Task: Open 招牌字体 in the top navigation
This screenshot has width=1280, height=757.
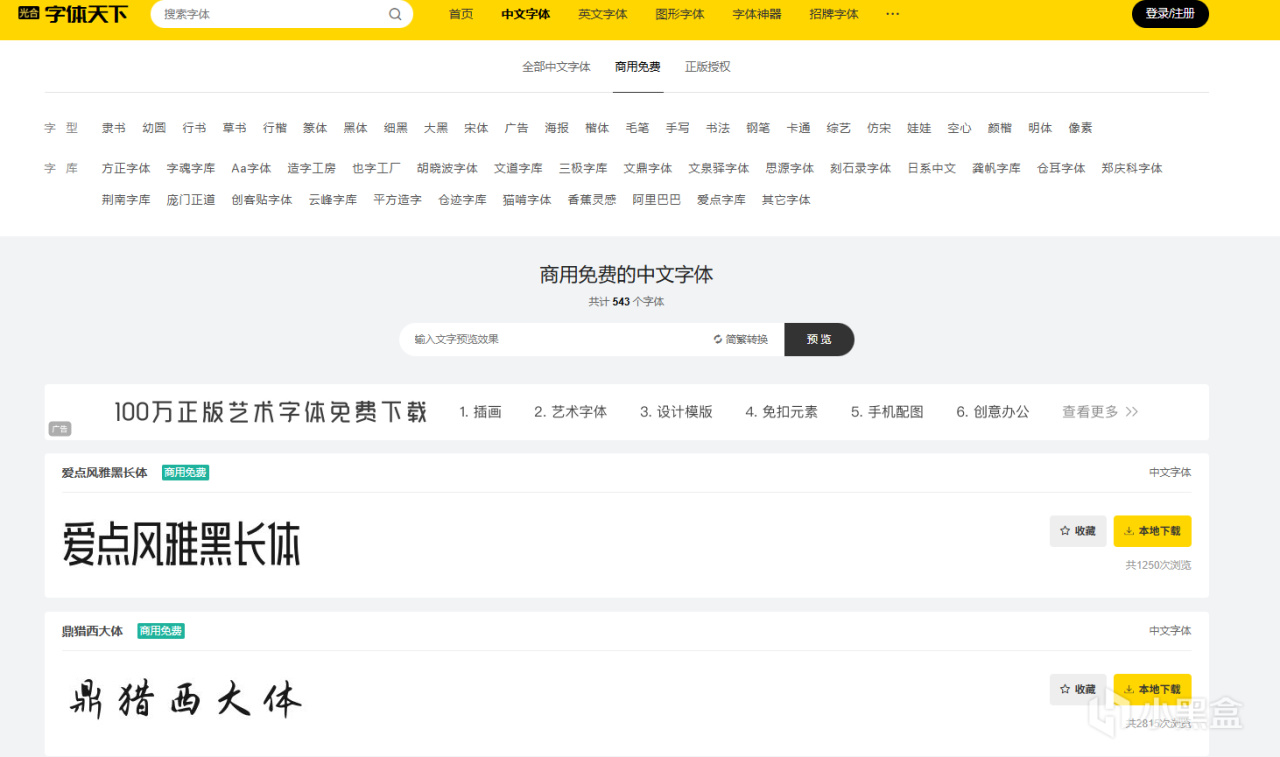Action: pos(834,14)
